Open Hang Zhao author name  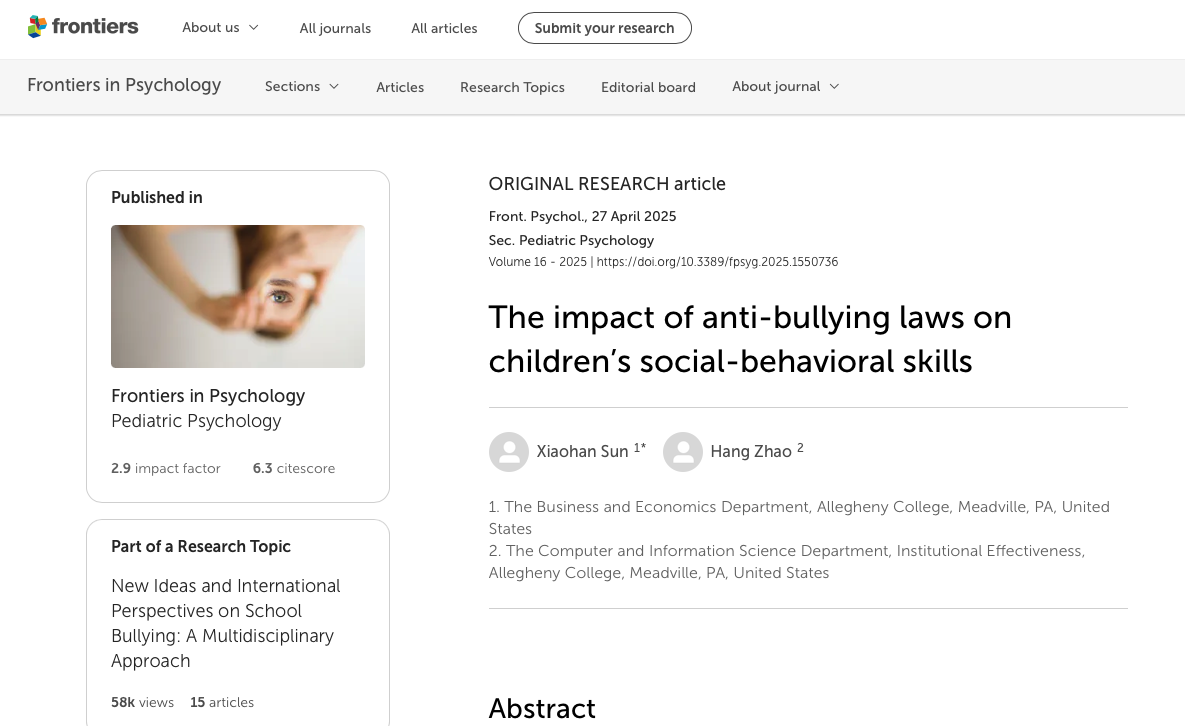tap(750, 452)
